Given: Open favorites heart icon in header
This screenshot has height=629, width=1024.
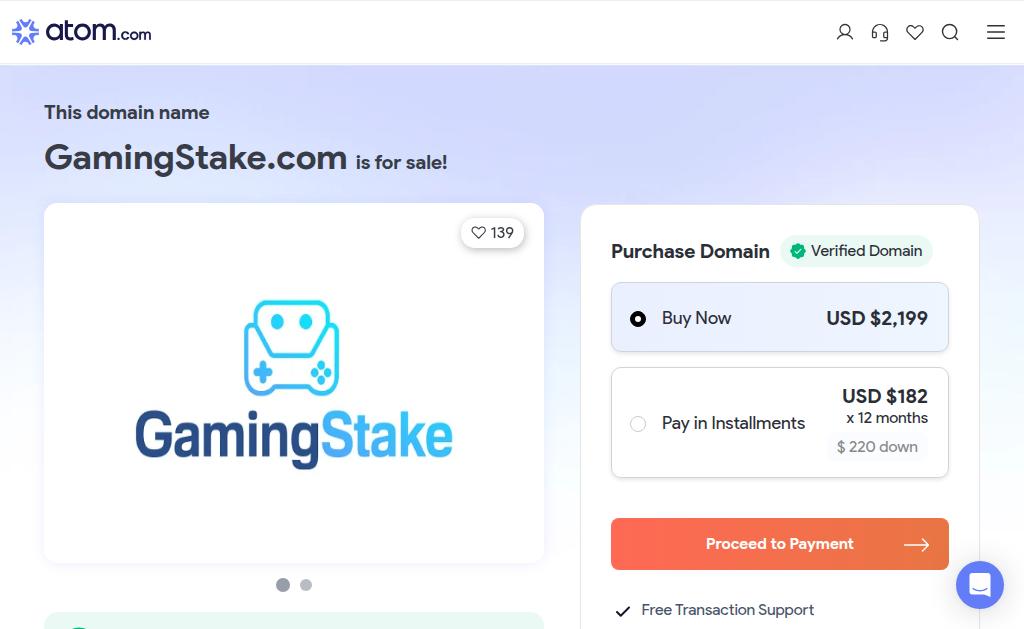Looking at the screenshot, I should click(x=915, y=32).
